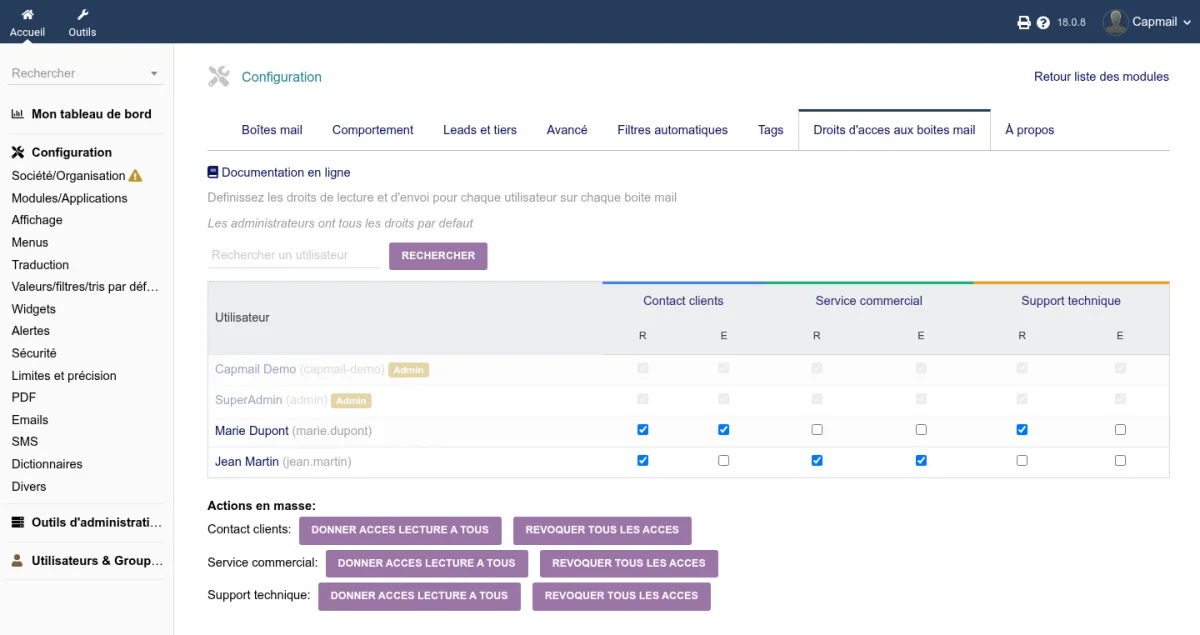Open Modules/Applications in the sidebar

[x=70, y=198]
